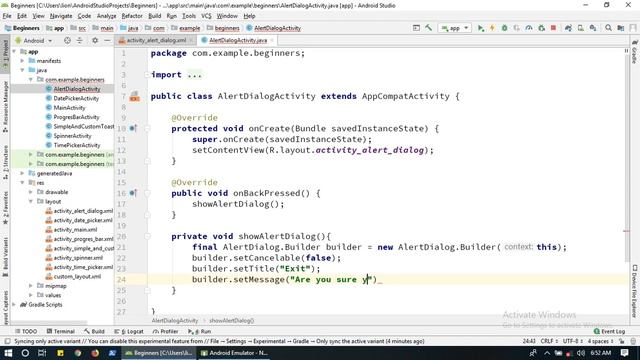Click CRLF line separator in status bar

click(549, 341)
